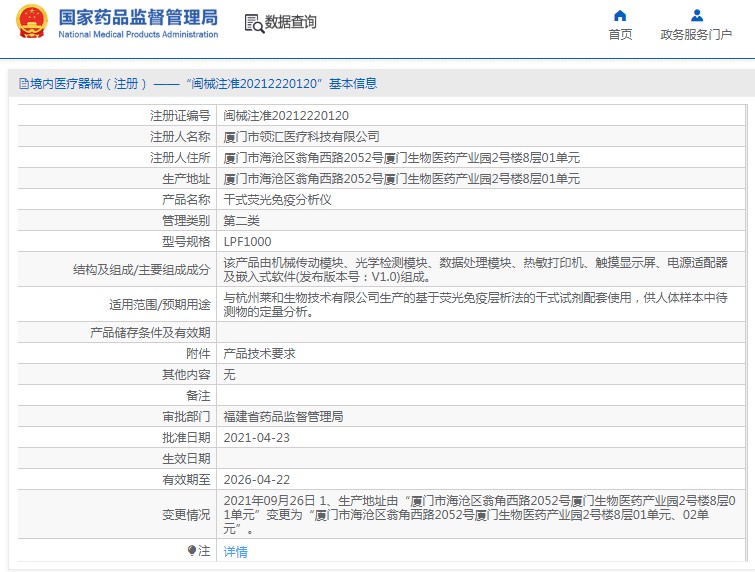The width and height of the screenshot is (755, 572).
Task: Open the 首页 link text
Action: click(620, 34)
